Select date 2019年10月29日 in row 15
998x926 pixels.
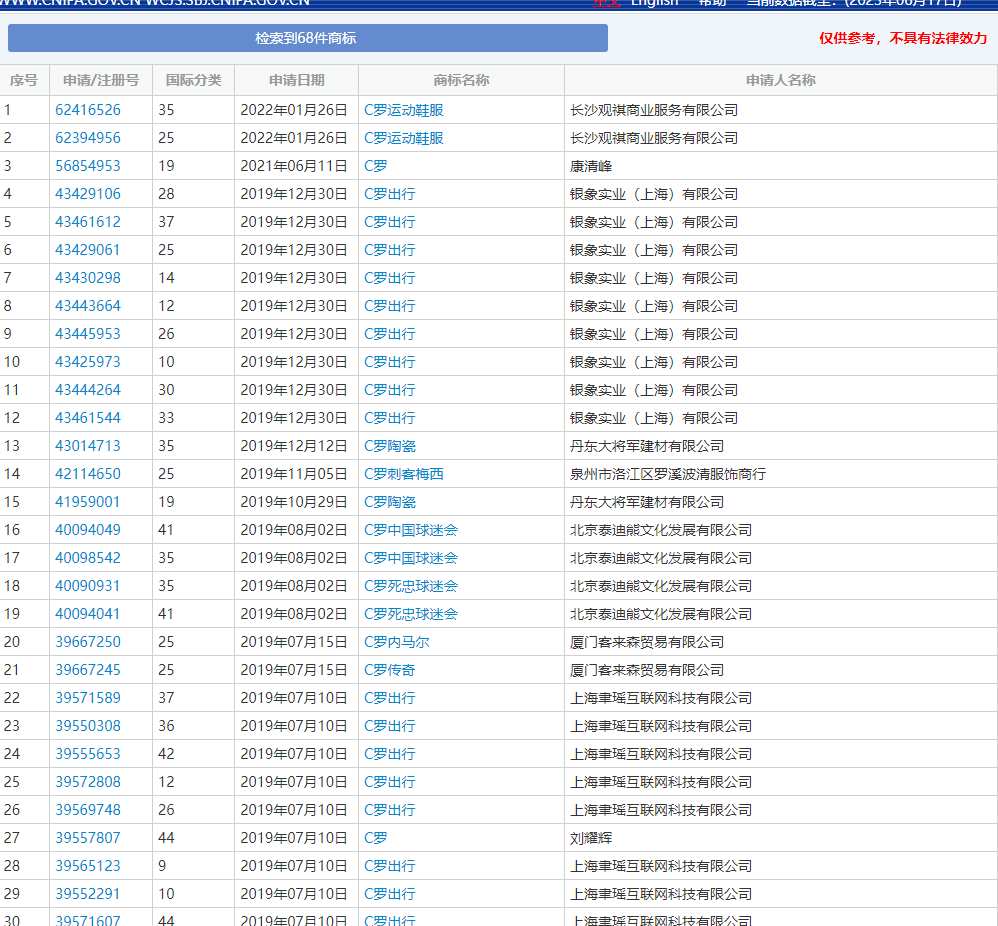[x=293, y=502]
